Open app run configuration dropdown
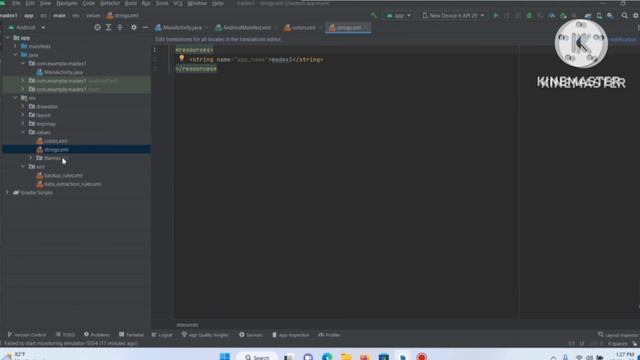The image size is (640, 360). [398, 16]
